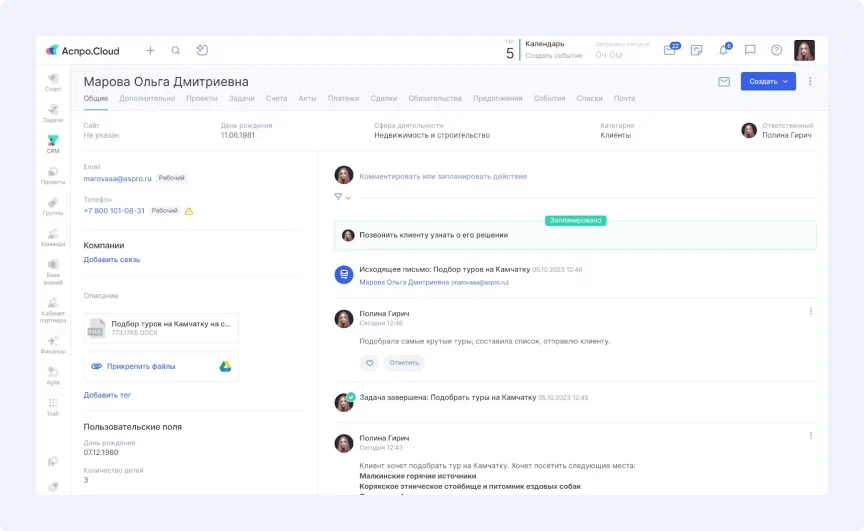The width and height of the screenshot is (864, 531).
Task: Open the Платежи tab
Action: [343, 99]
